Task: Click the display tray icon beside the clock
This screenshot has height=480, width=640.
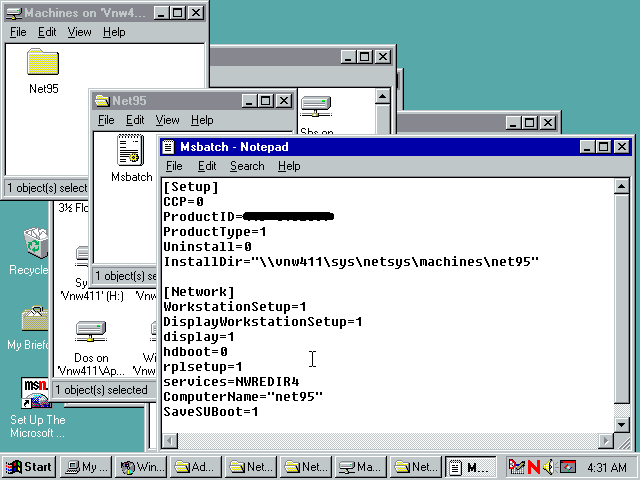Action: click(x=568, y=467)
